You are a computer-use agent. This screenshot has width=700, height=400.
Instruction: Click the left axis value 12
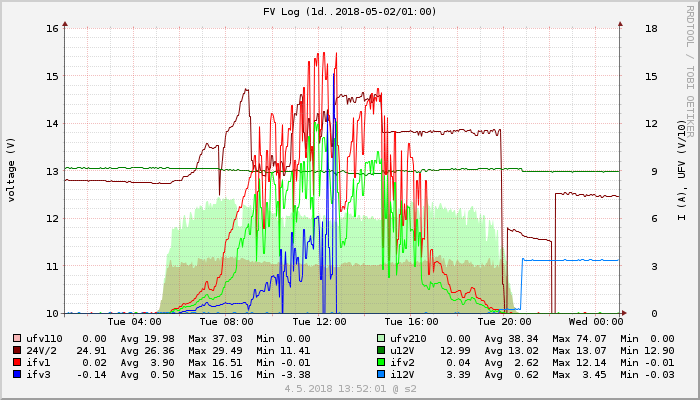click(52, 219)
